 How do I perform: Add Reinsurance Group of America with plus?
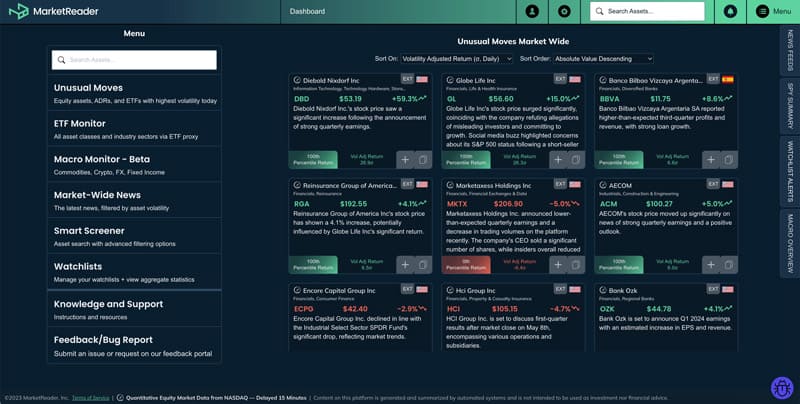(x=405, y=265)
